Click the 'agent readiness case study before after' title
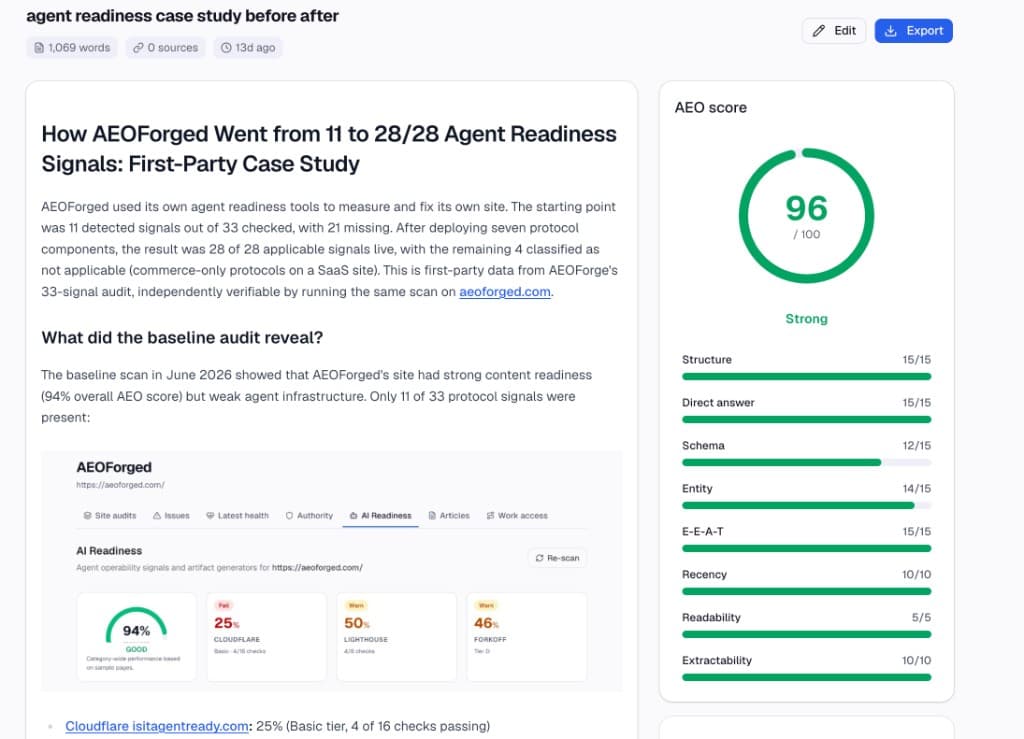The width and height of the screenshot is (1024, 739). pos(182,16)
